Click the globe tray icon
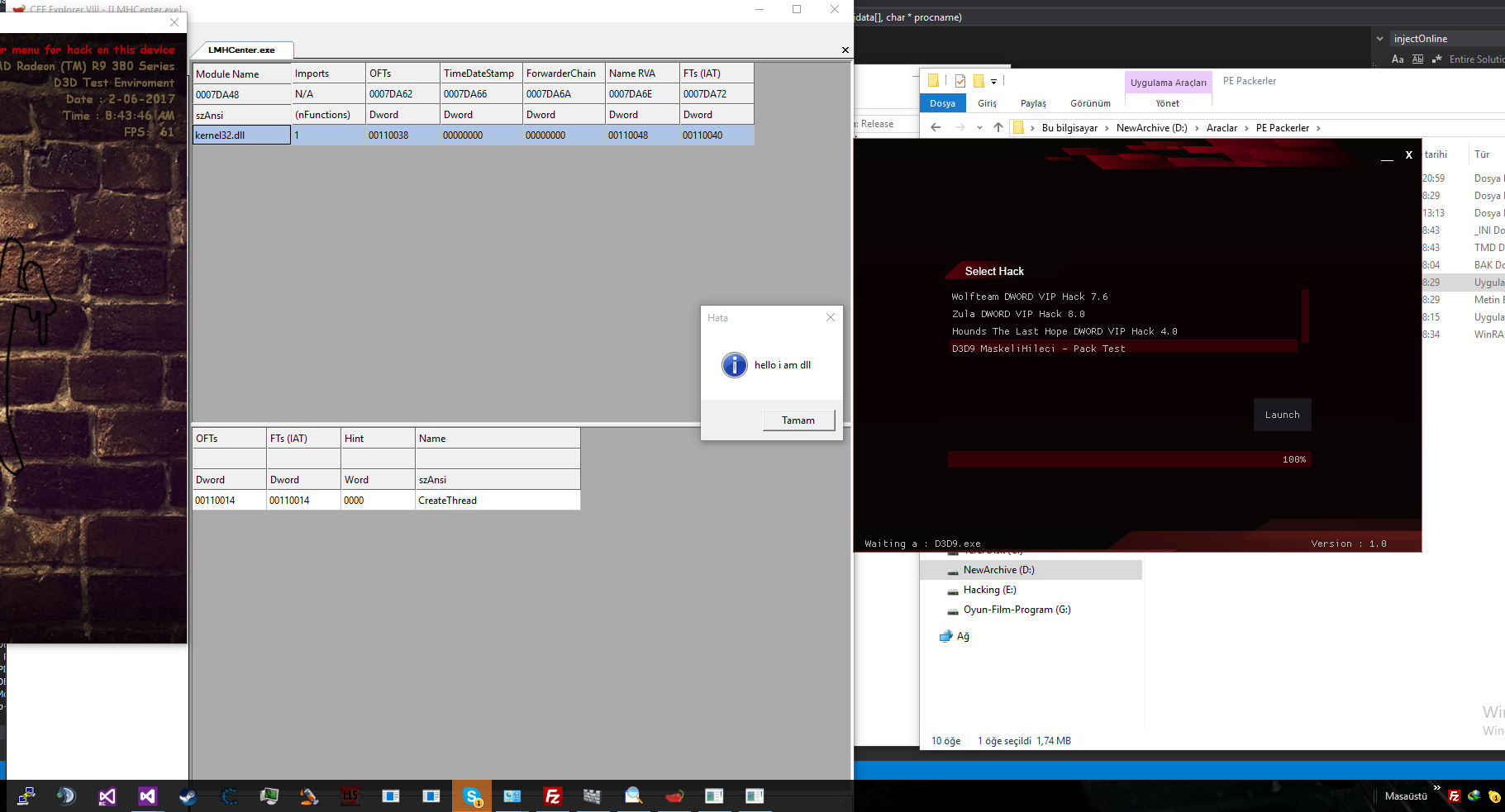This screenshot has height=812, width=1505. (1474, 796)
